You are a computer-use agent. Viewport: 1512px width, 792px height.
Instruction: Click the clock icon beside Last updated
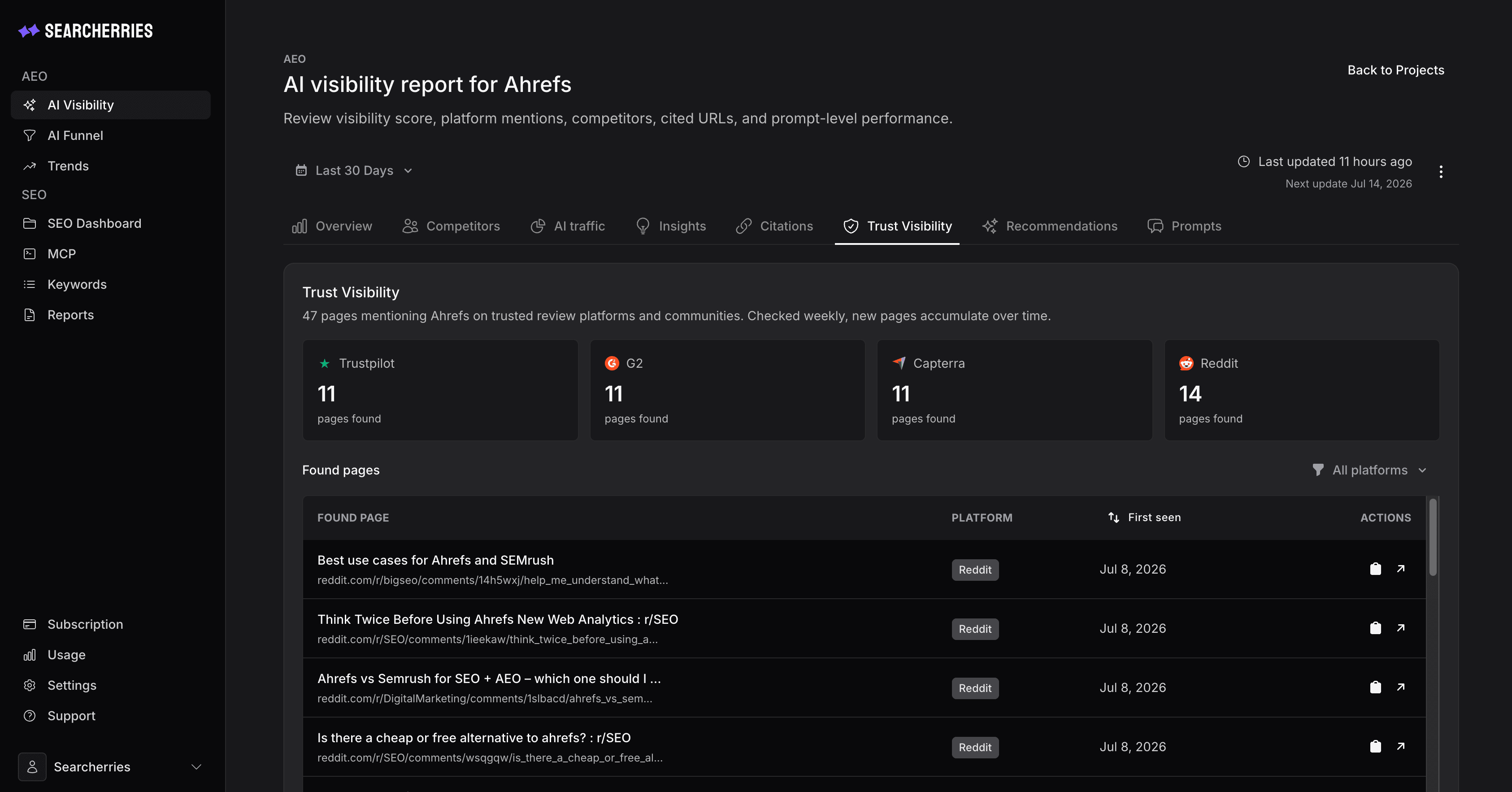coord(1243,161)
